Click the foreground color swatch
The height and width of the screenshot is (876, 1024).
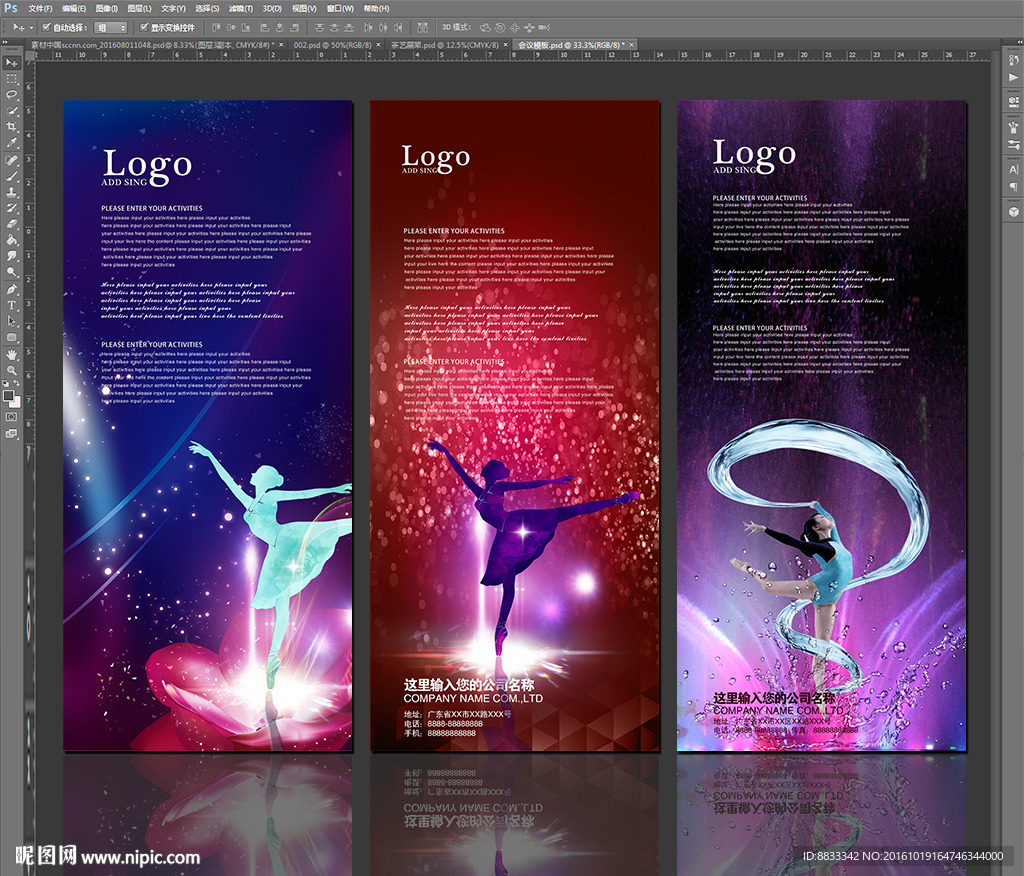pos(8,395)
